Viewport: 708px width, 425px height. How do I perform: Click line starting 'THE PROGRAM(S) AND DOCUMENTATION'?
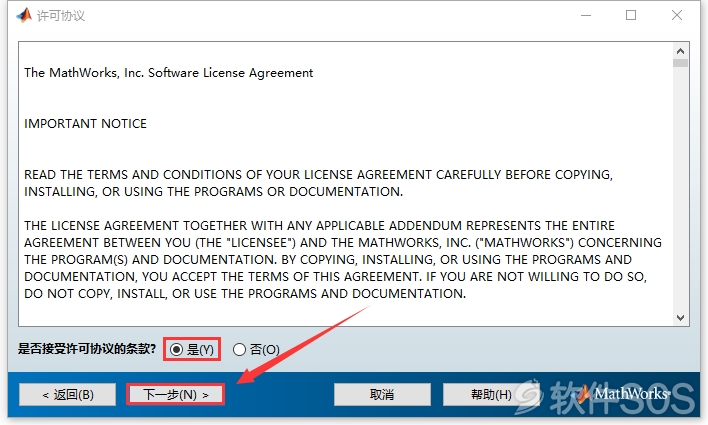pos(328,260)
